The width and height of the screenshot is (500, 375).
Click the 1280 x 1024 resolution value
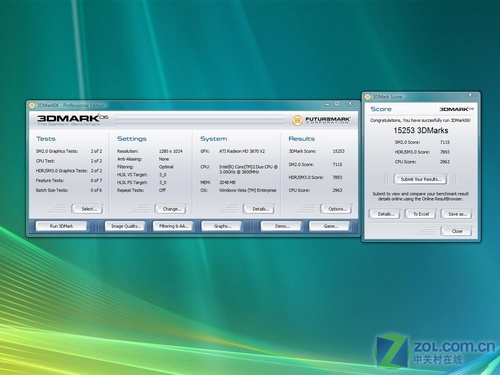171,151
